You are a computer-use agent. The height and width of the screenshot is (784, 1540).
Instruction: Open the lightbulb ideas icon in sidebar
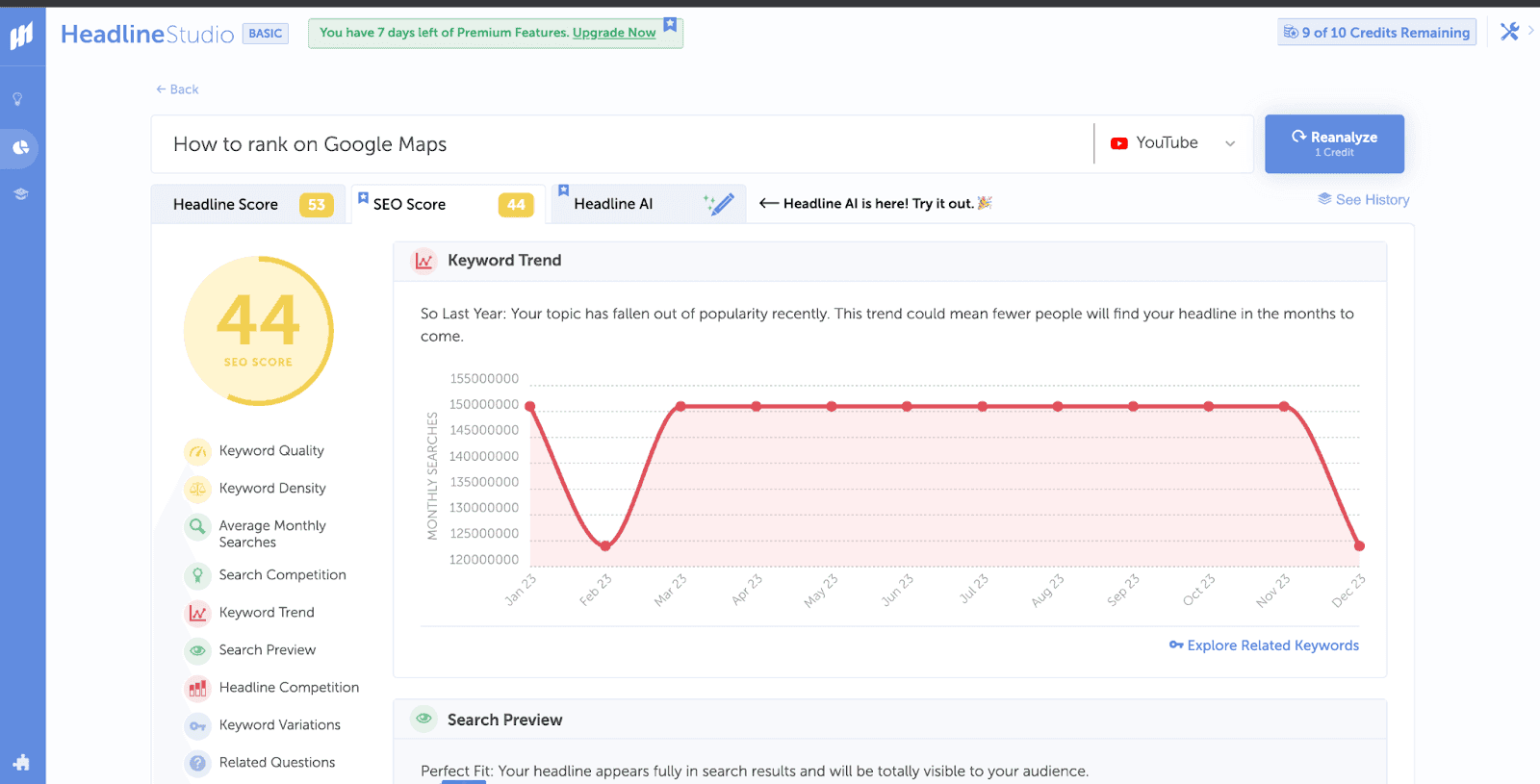tap(17, 99)
